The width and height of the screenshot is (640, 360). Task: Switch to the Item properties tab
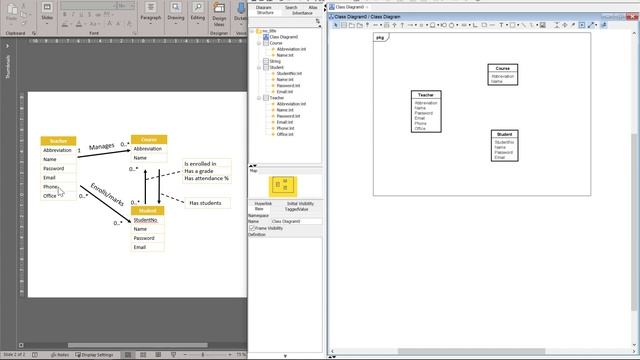[259, 209]
